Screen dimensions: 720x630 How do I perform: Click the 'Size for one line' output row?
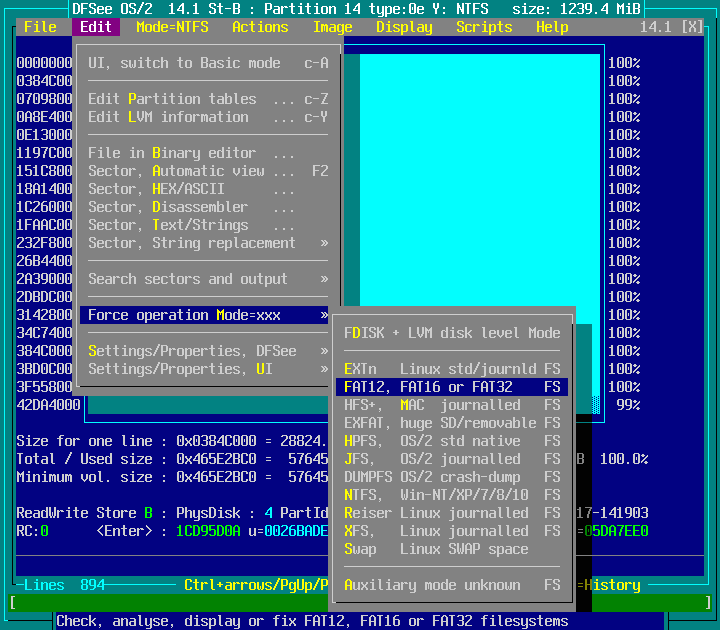(172, 441)
